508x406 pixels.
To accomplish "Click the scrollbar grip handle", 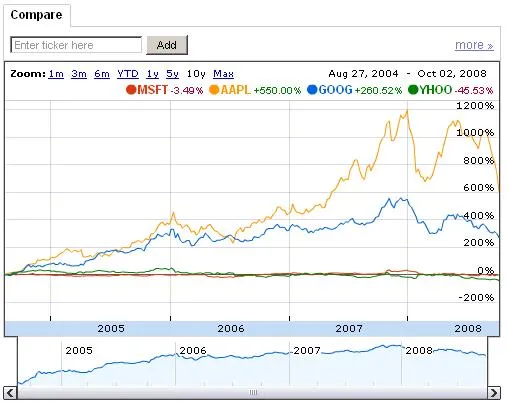I will click(253, 393).
